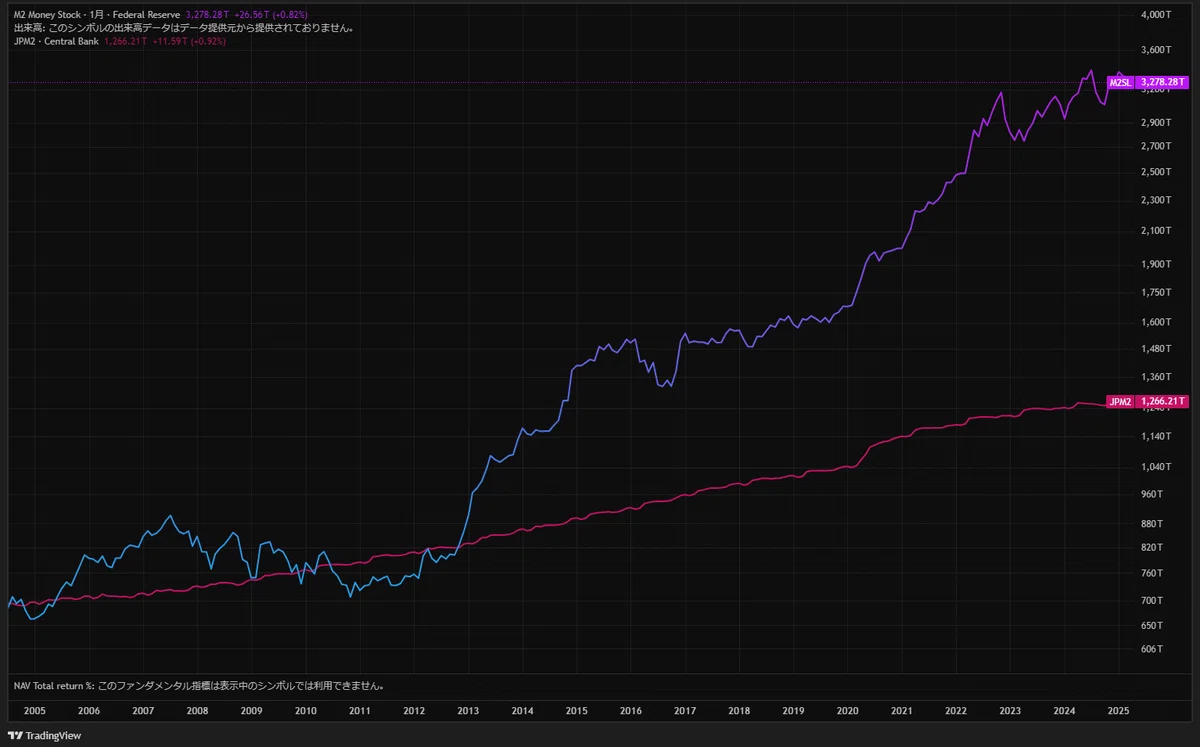Click the NAV Total return % notice
The height and width of the screenshot is (747, 1200).
199,686
